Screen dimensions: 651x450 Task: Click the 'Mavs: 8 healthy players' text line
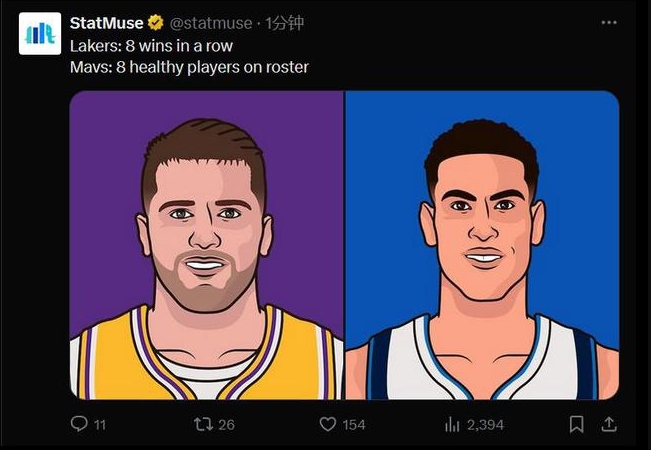(x=189, y=67)
